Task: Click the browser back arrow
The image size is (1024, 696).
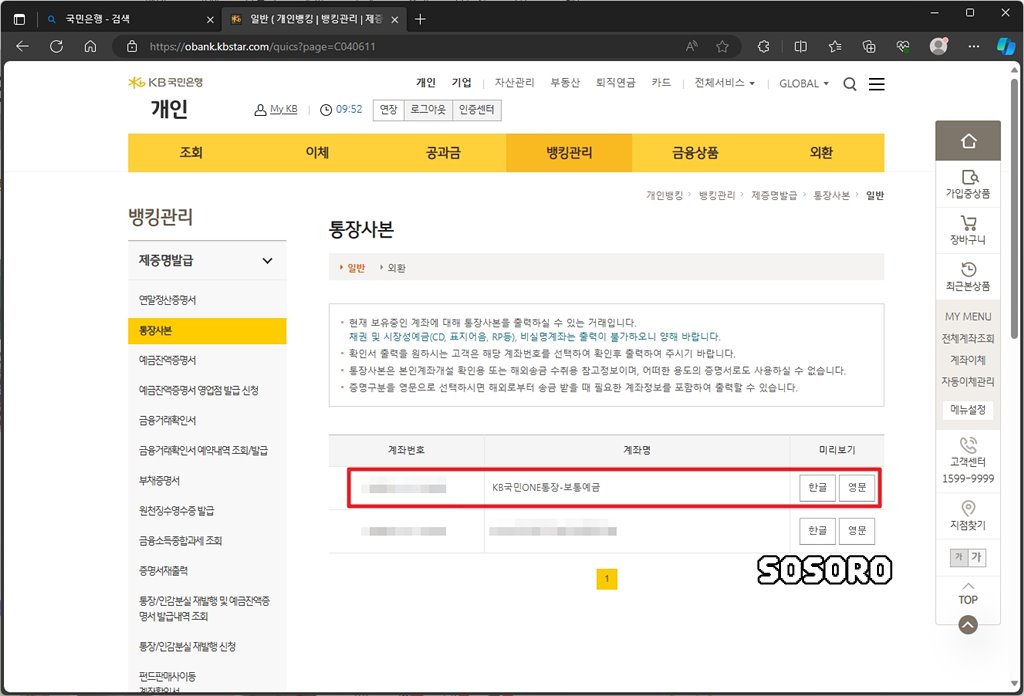Action: tap(22, 46)
